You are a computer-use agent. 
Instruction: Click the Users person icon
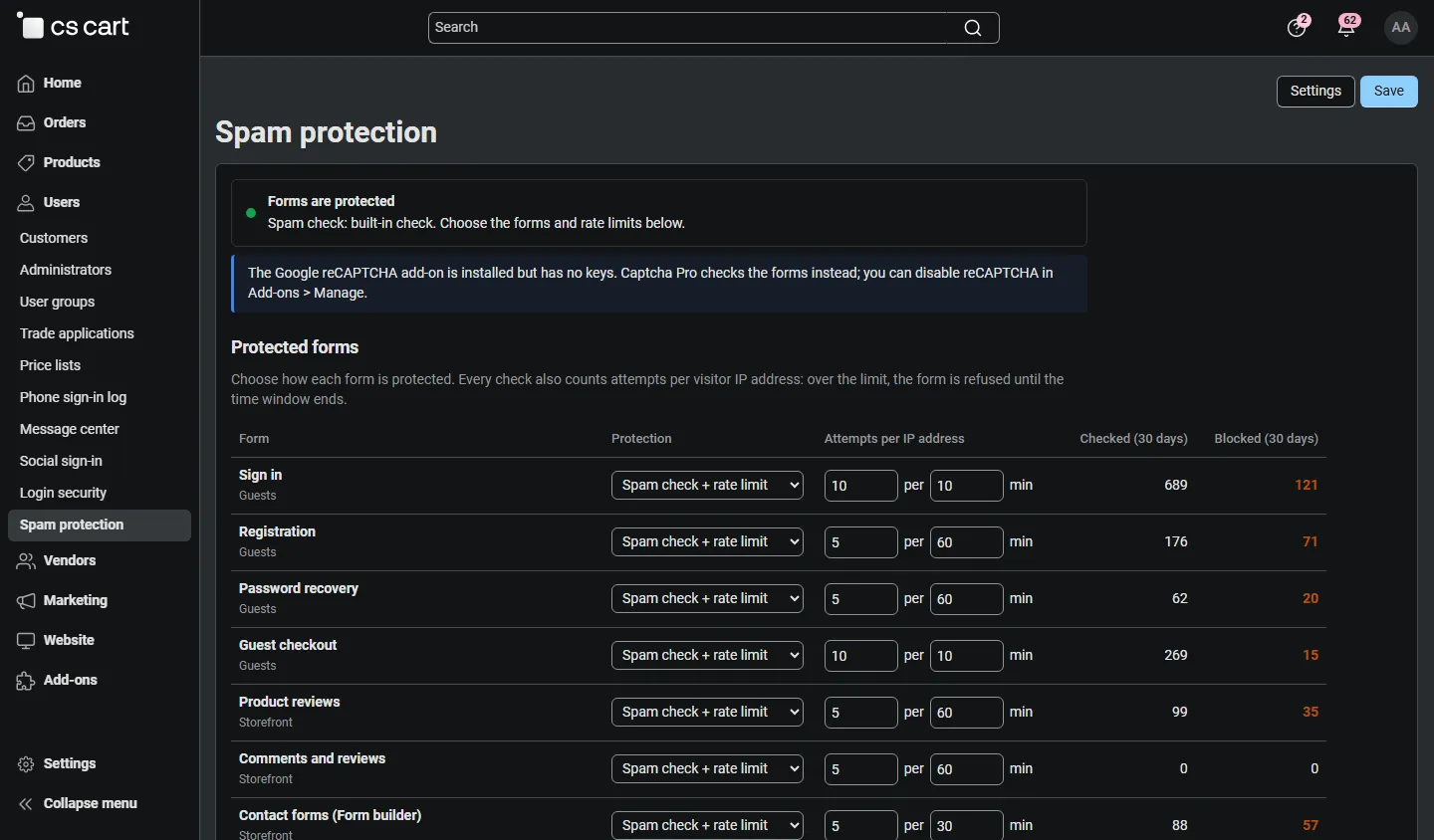(x=26, y=203)
